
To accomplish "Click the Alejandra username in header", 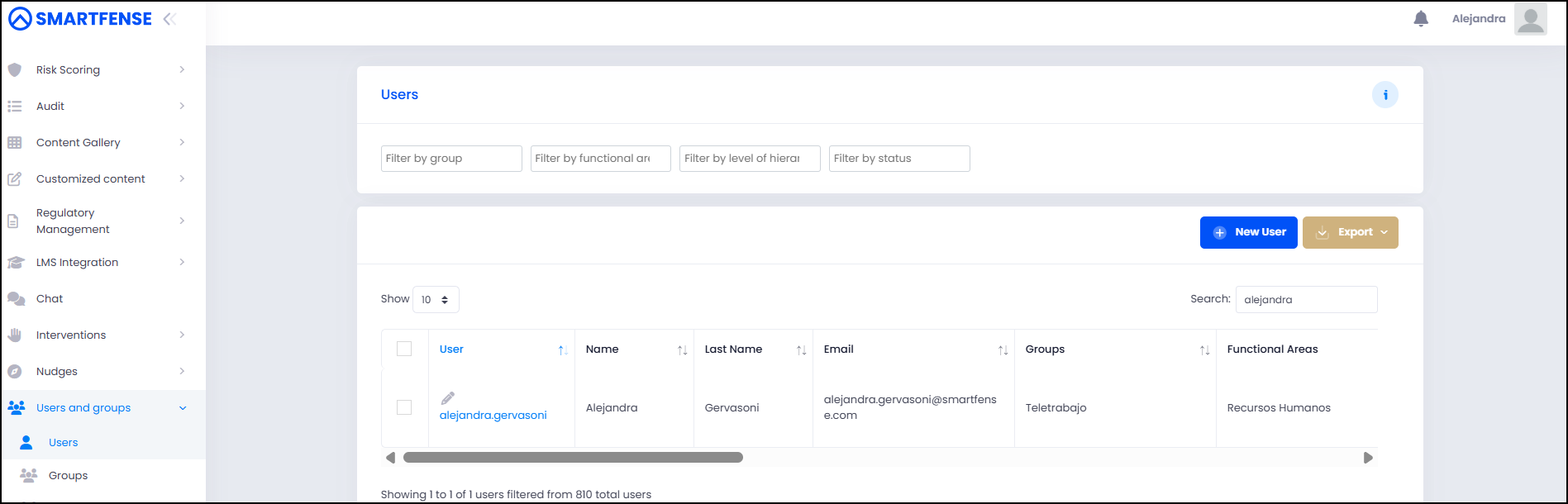I will click(x=1479, y=19).
